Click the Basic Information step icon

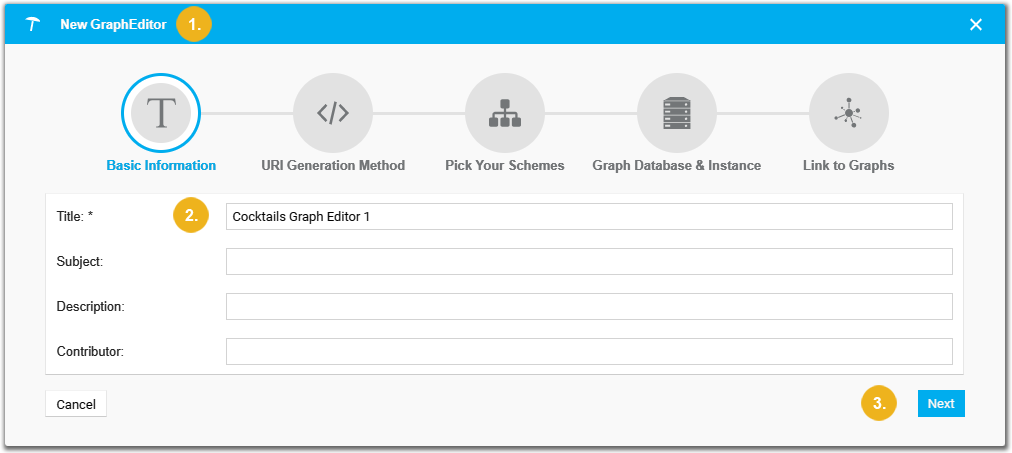(161, 114)
